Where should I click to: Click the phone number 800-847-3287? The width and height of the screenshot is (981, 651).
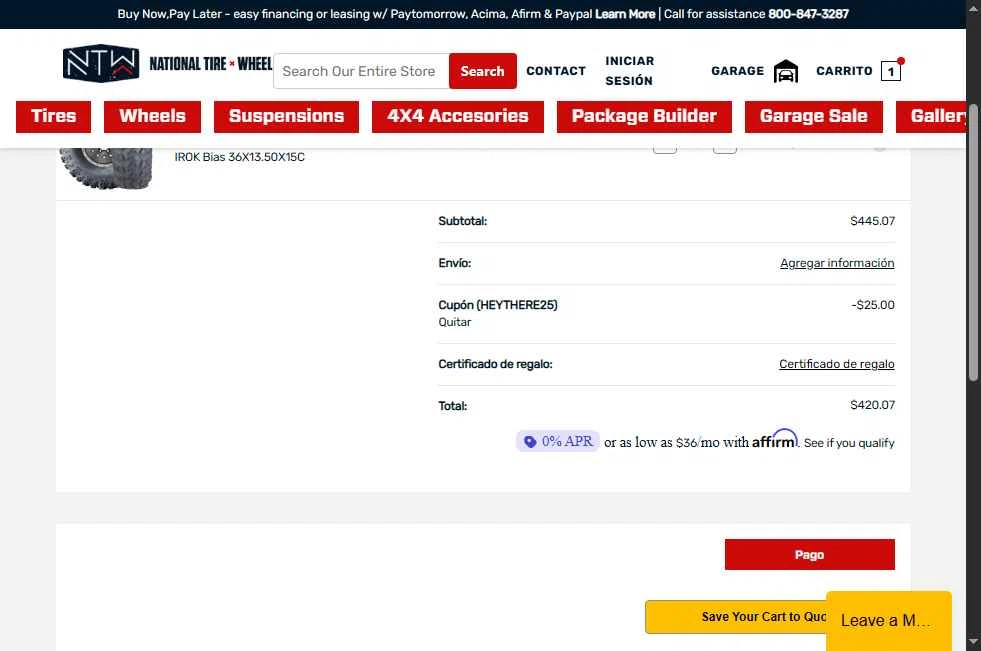(x=808, y=14)
